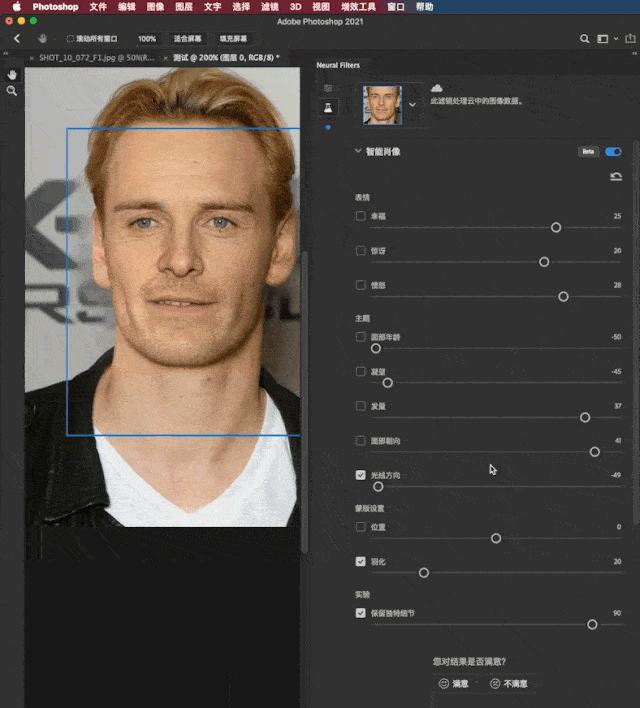The width and height of the screenshot is (640, 708).
Task: Click the share export icon
Action: coord(630,38)
